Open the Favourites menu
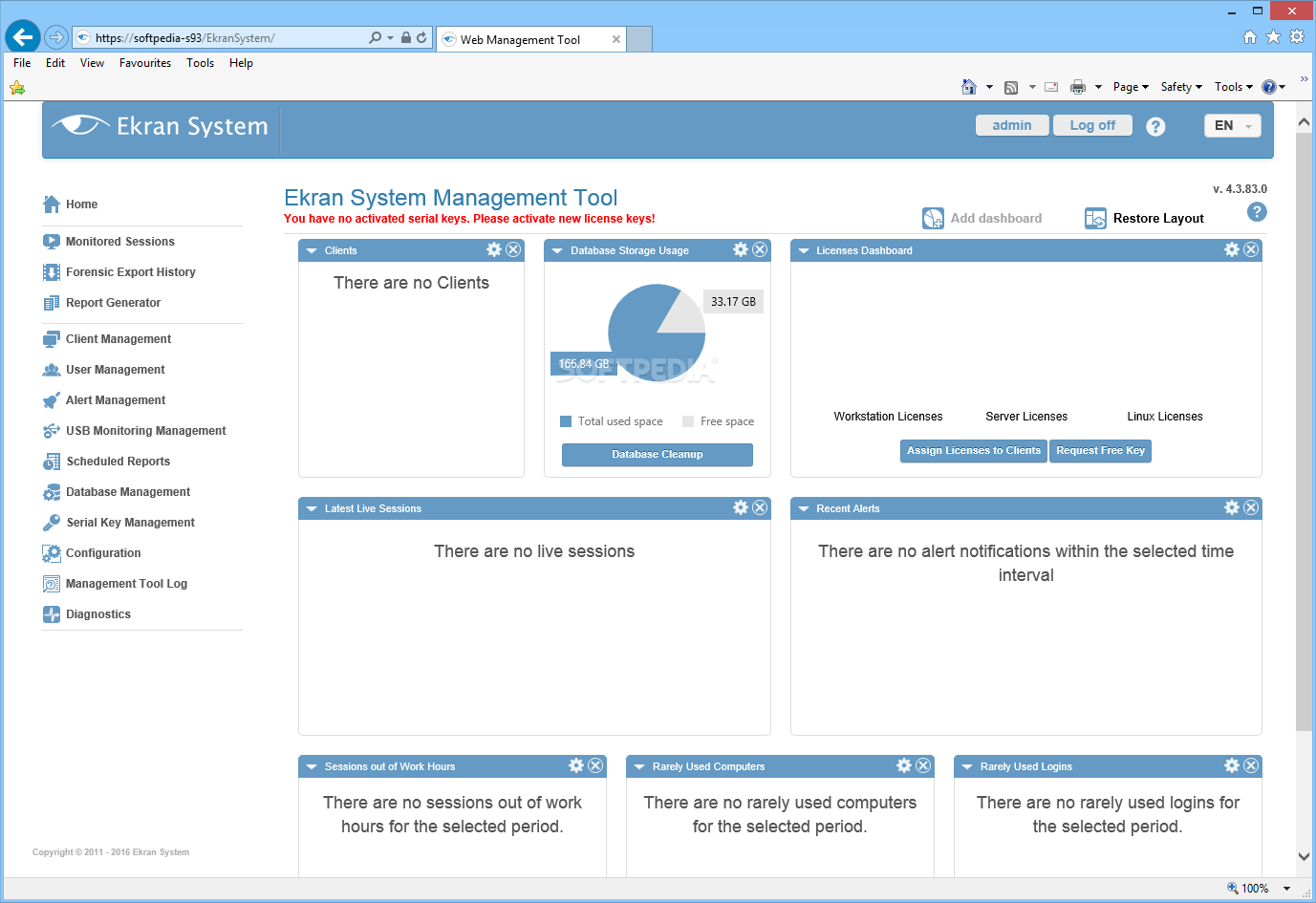Image resolution: width=1316 pixels, height=903 pixels. 145,63
